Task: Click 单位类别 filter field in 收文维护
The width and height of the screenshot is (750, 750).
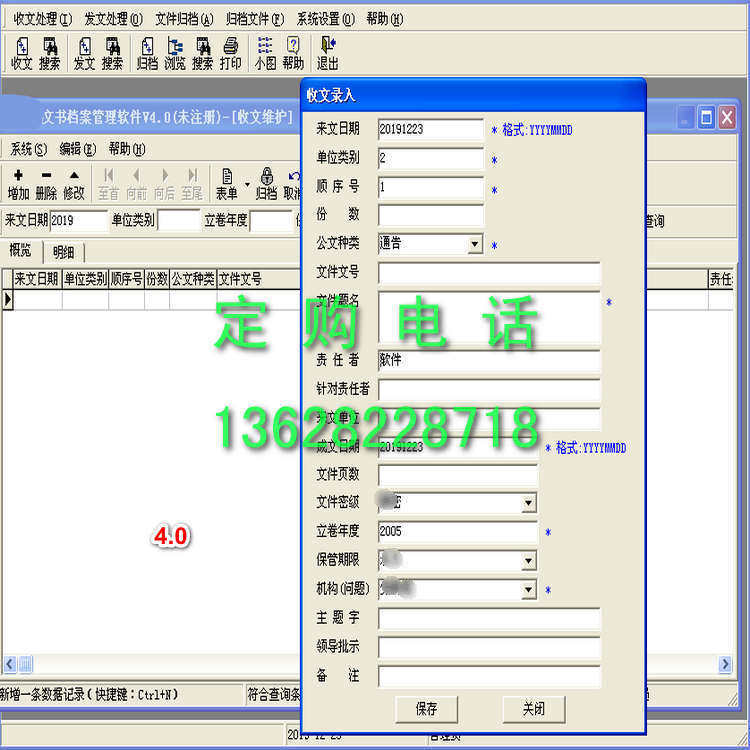Action: tap(178, 221)
